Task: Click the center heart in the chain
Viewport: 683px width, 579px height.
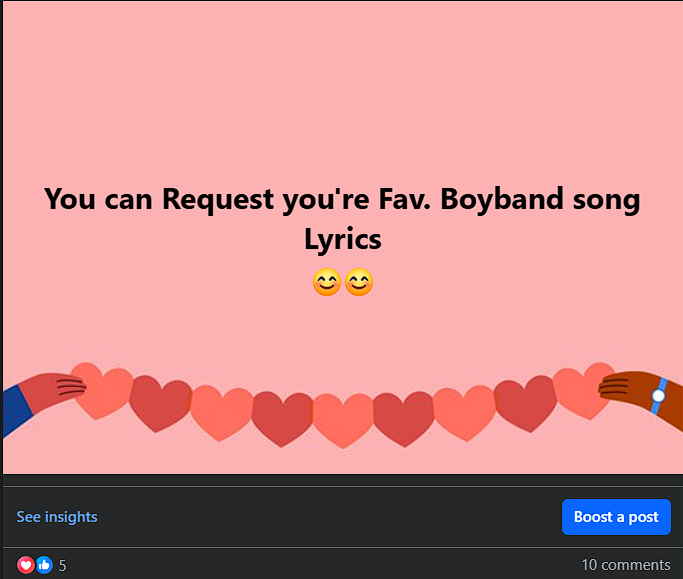Action: (343, 420)
